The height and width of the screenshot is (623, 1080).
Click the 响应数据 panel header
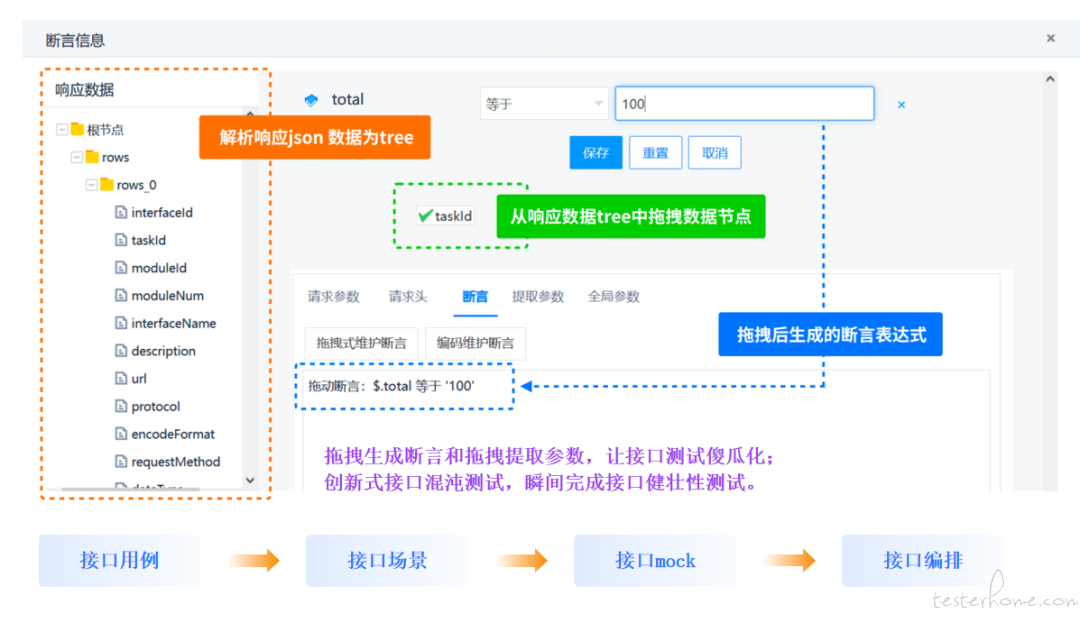tap(85, 89)
